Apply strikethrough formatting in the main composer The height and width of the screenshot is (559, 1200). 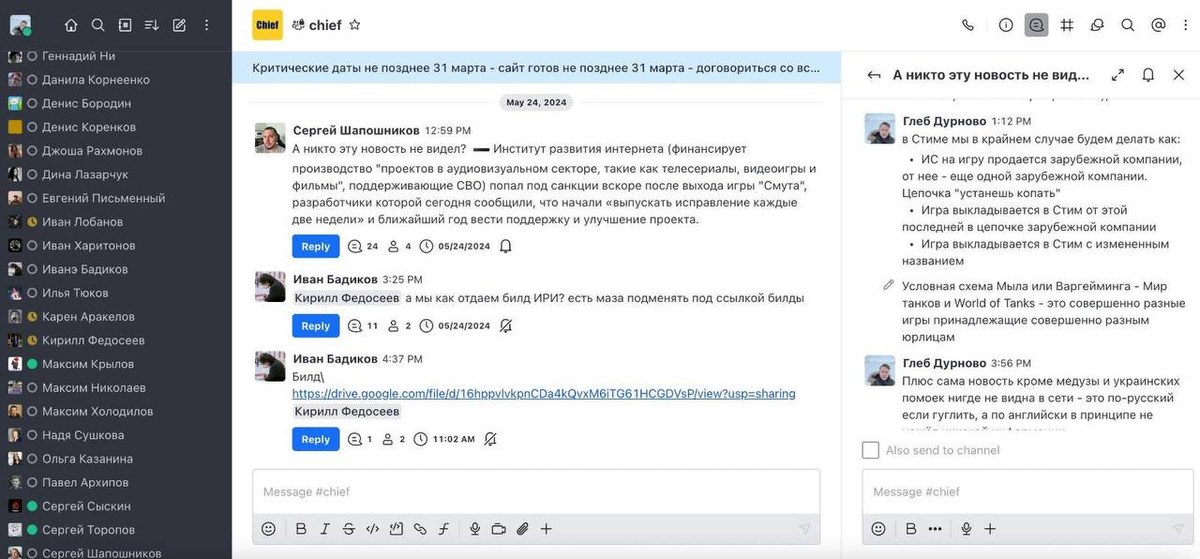click(x=348, y=529)
